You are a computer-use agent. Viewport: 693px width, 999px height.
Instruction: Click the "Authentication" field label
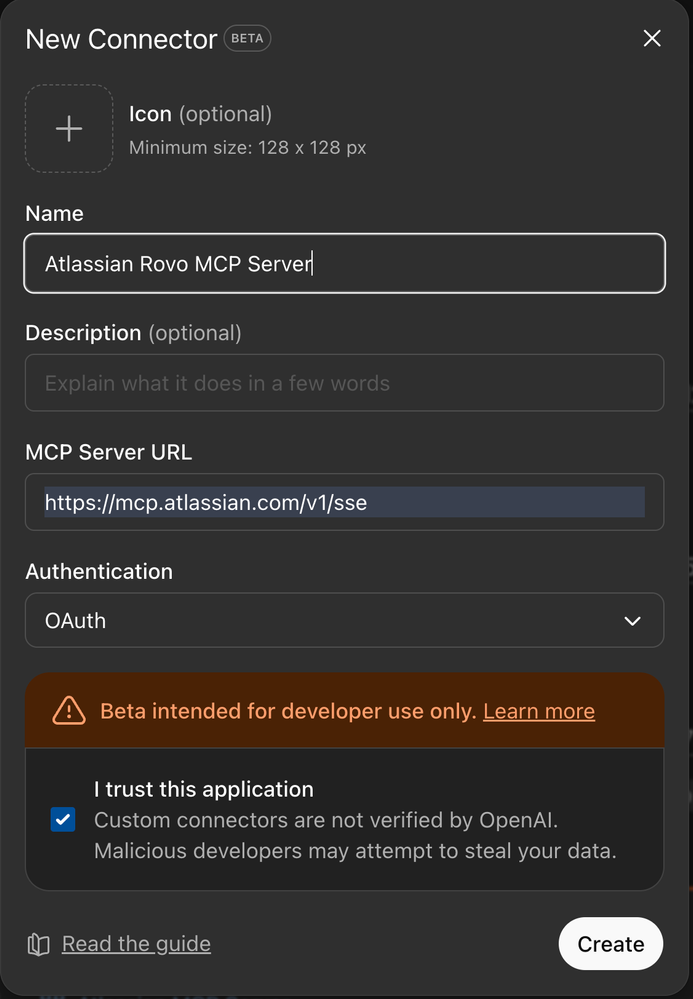coord(99,571)
